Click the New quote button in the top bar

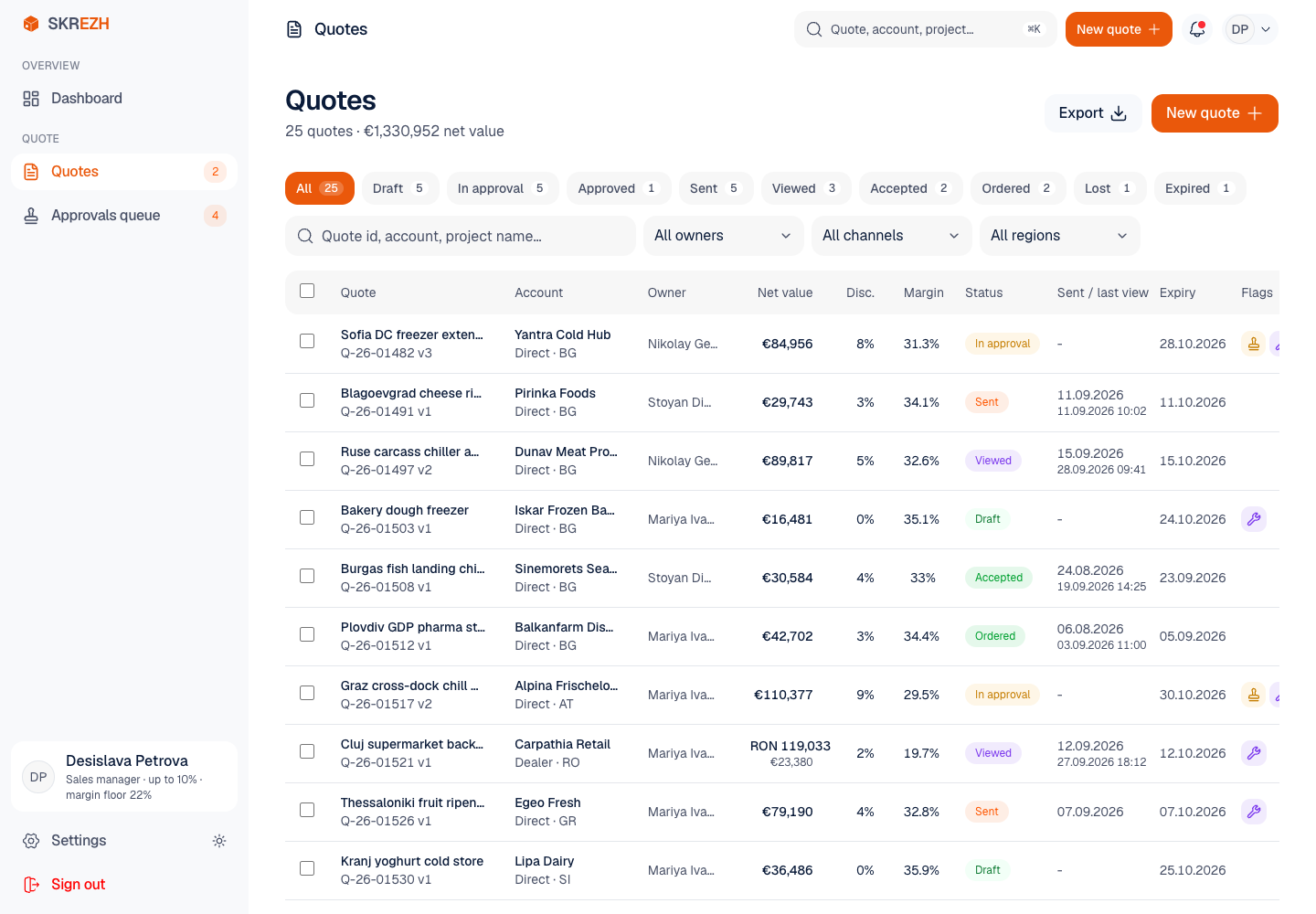[1119, 29]
